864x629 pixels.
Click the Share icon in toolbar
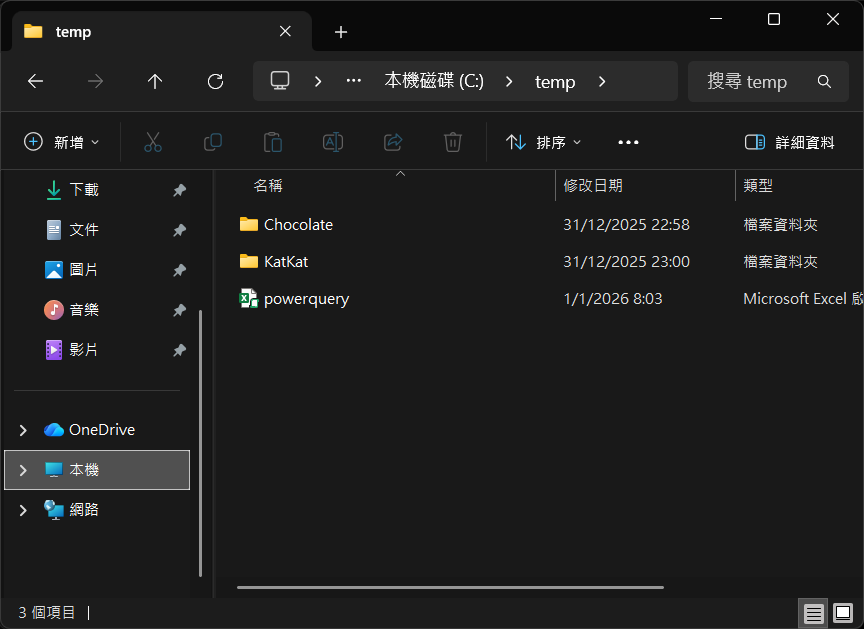click(393, 142)
